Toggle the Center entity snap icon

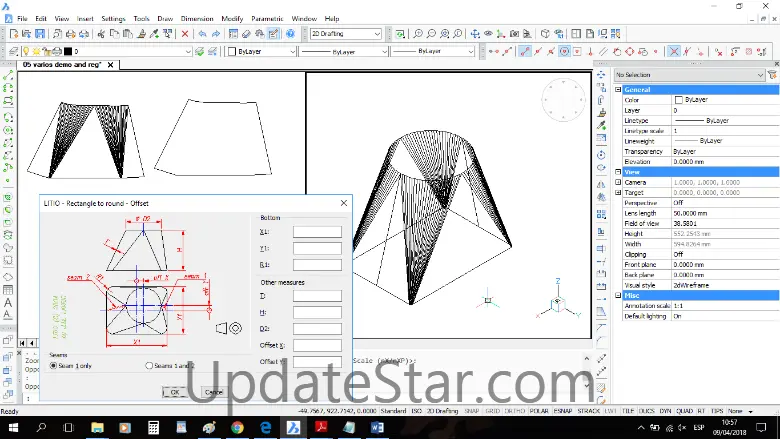pos(564,51)
